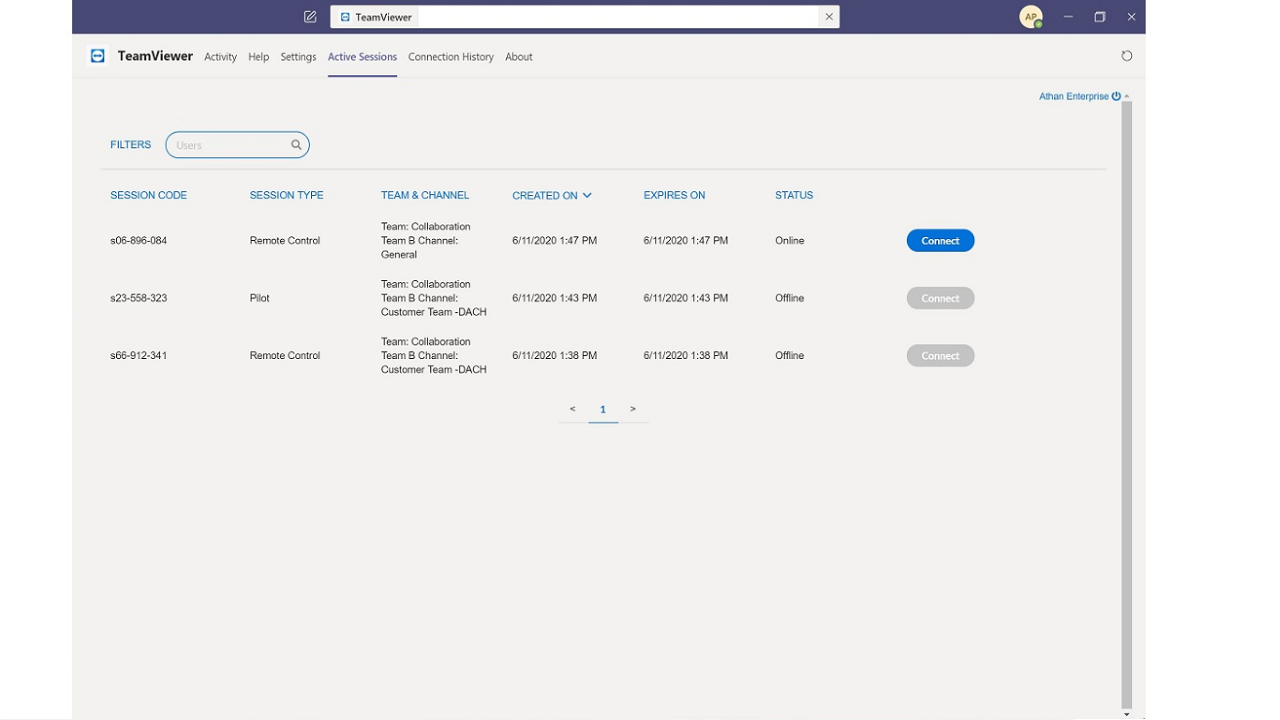Open the Settings tab
Screen dimensions: 1280x720
pos(298,57)
